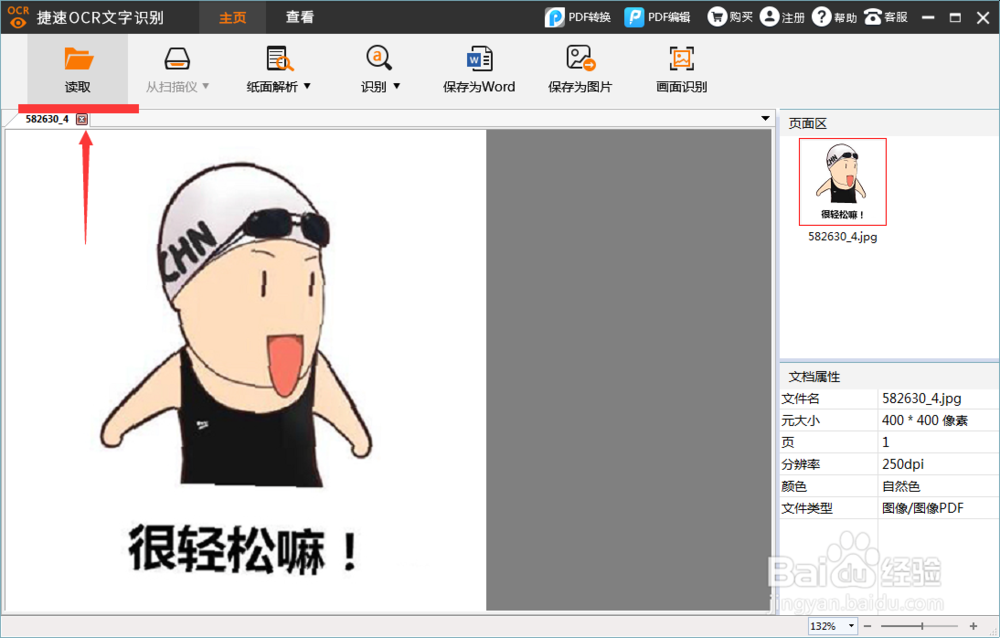Open the document tab dropdown chevron
The image size is (1000, 638).
point(765,118)
